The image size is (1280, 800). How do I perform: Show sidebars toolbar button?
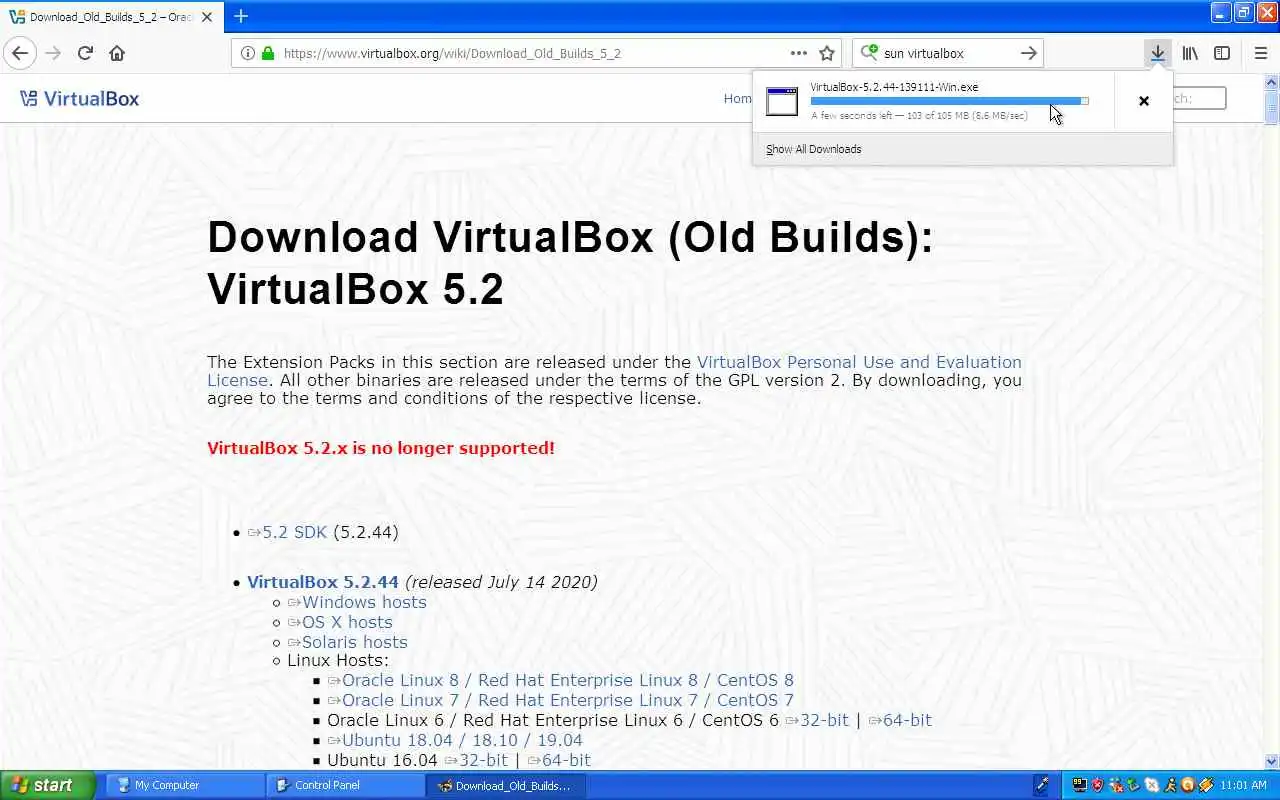[1222, 53]
